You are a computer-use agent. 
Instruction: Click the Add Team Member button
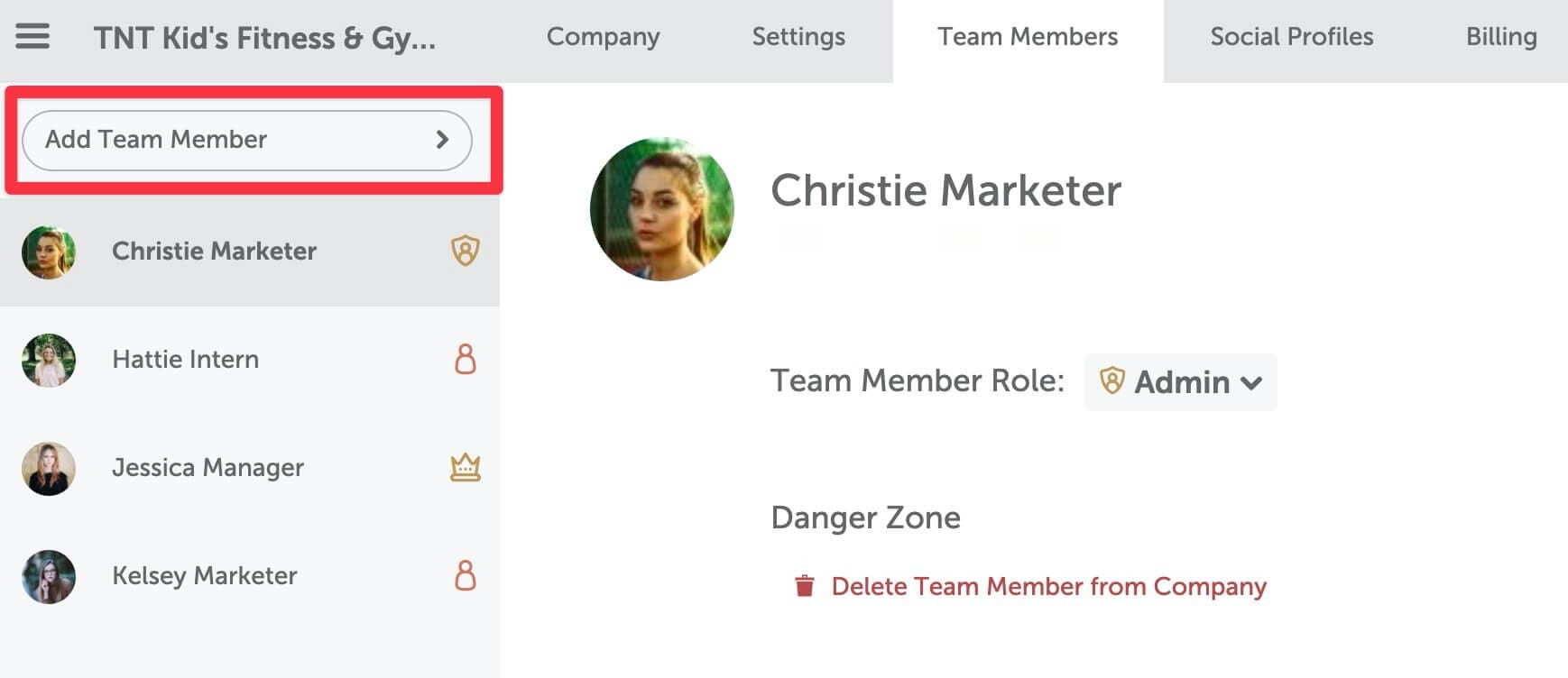tap(247, 140)
